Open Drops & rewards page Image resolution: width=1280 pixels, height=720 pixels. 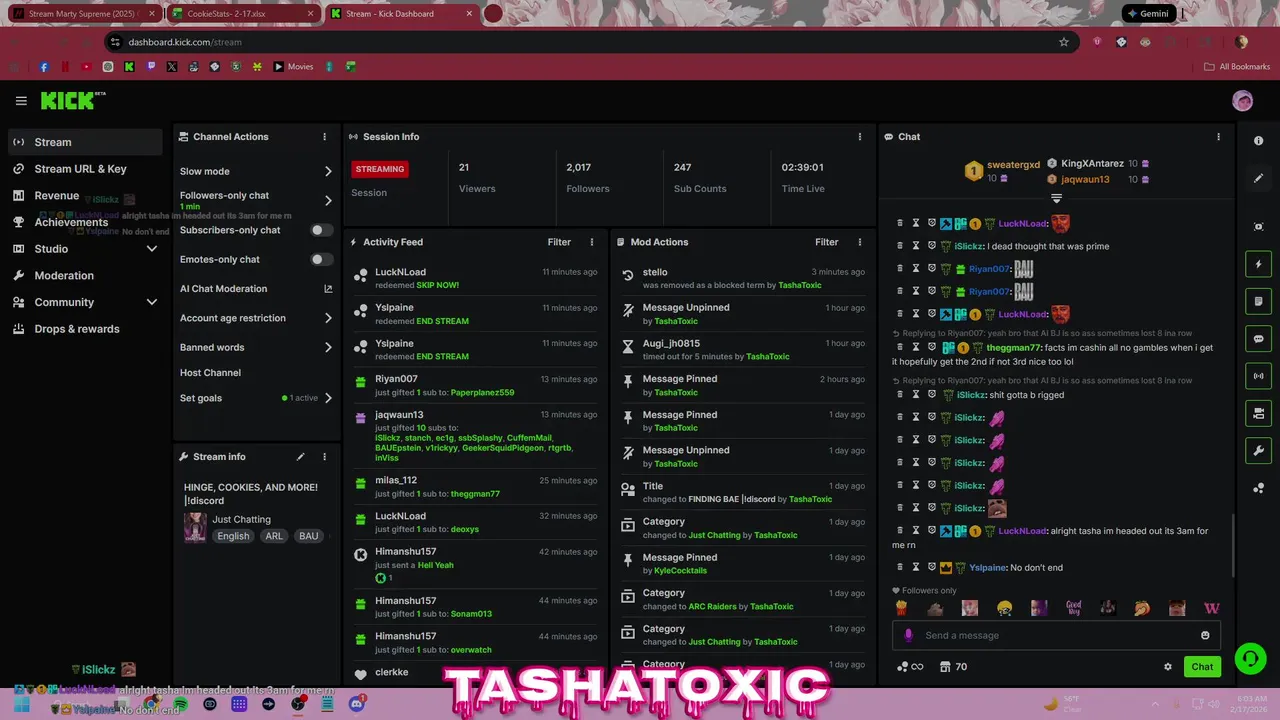(85, 329)
